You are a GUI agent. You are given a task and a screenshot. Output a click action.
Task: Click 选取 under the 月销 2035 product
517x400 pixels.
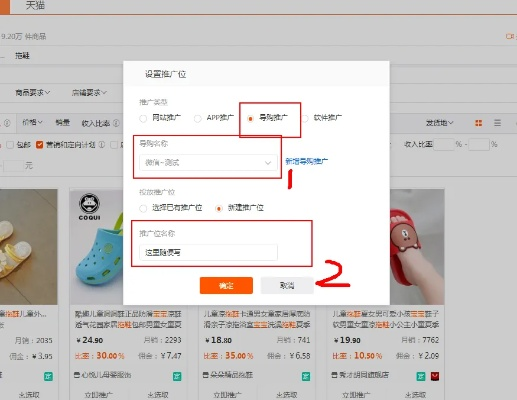29,395
